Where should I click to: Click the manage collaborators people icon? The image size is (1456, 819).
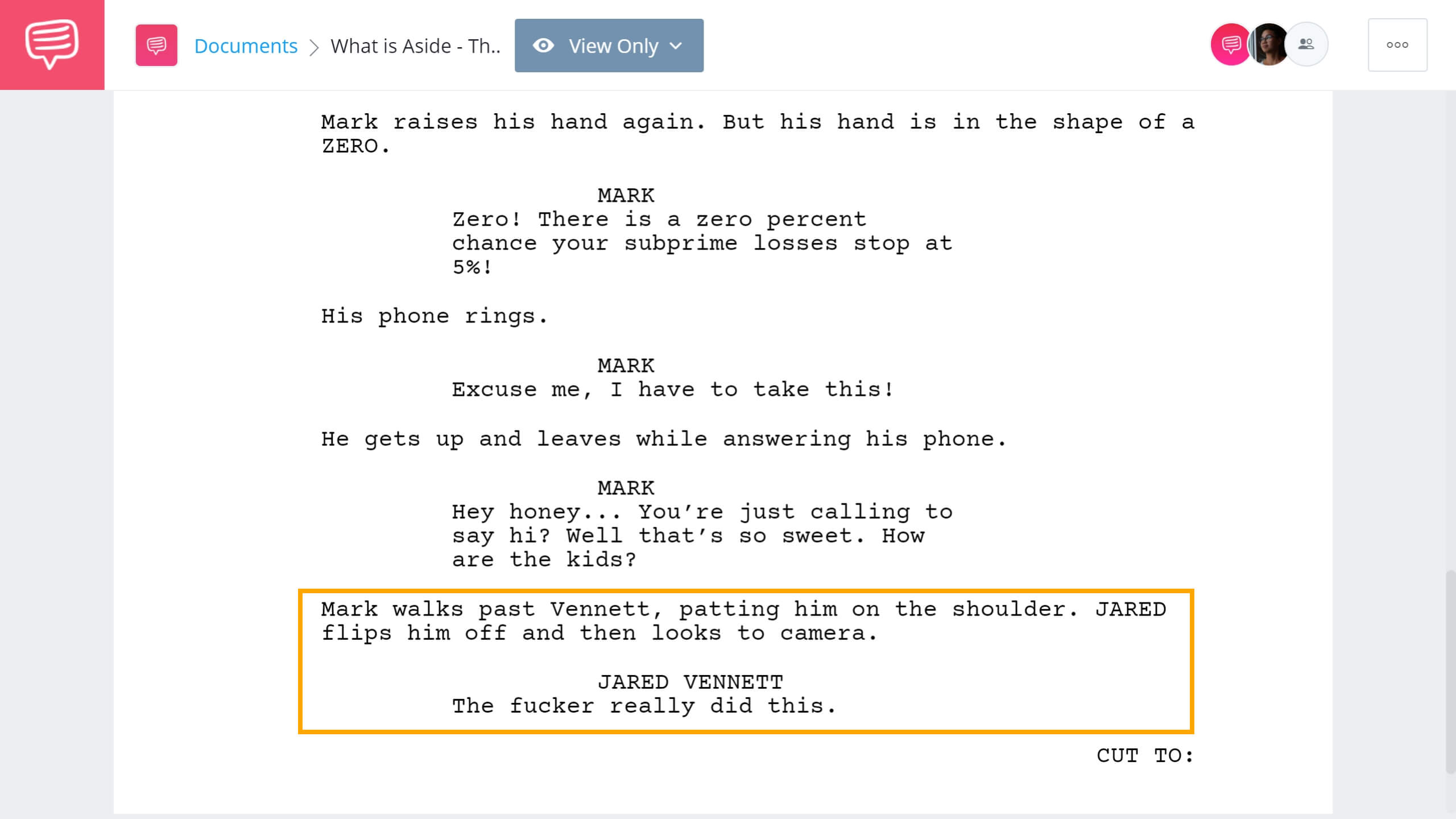click(1307, 44)
